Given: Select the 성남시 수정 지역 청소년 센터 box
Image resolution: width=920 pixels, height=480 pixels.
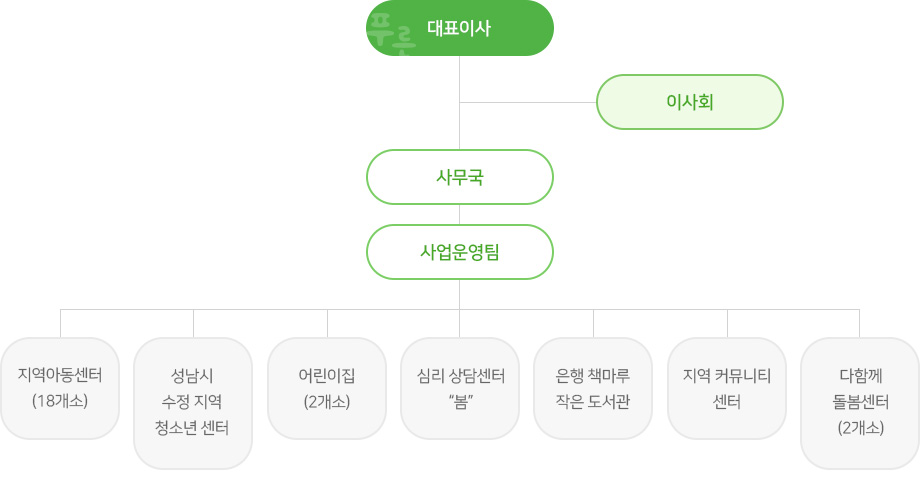Looking at the screenshot, I should (x=193, y=403).
